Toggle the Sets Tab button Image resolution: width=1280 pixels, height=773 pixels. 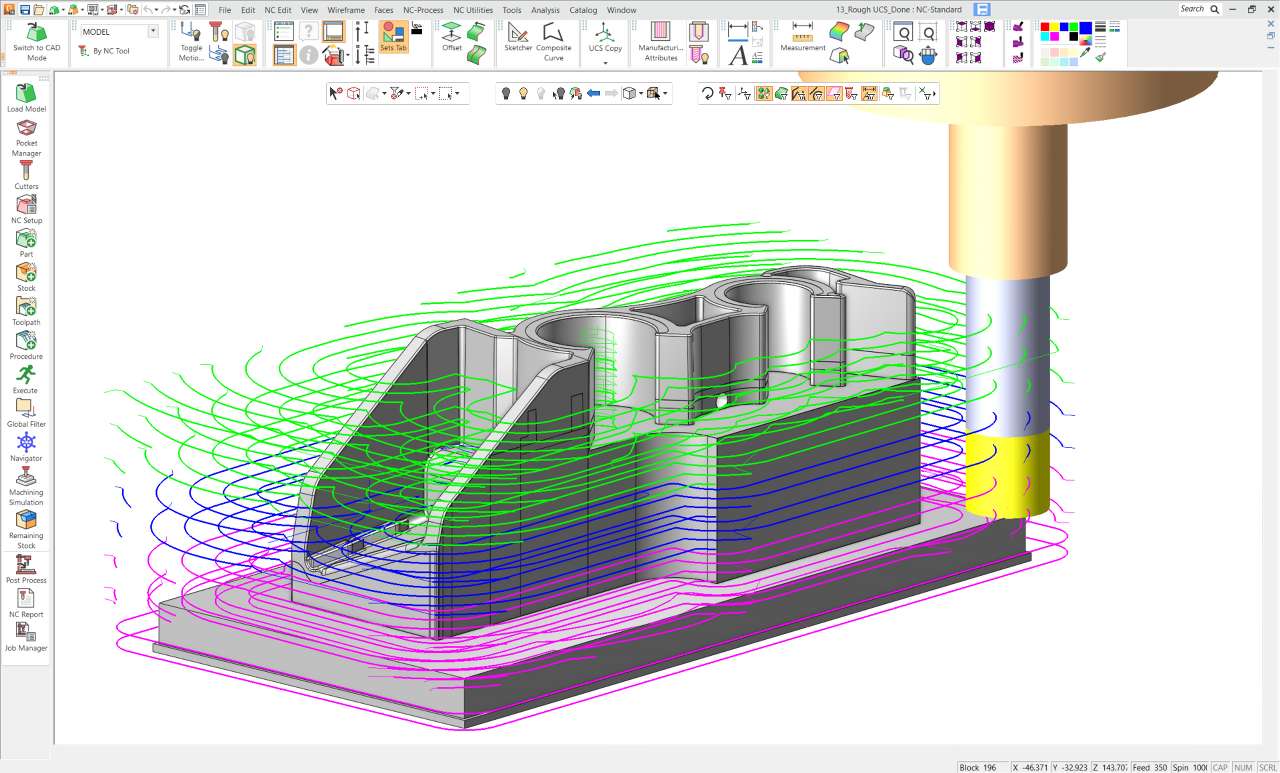393,37
